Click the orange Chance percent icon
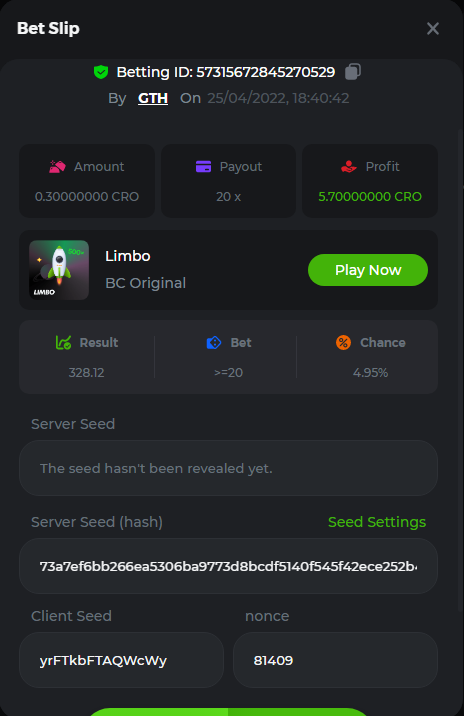This screenshot has height=716, width=464. tap(343, 342)
